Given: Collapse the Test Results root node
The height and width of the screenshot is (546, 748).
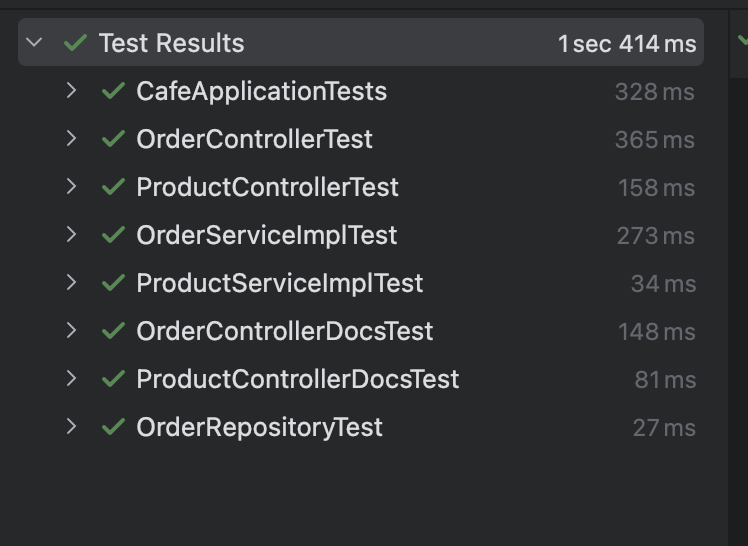Looking at the screenshot, I should tap(35, 43).
